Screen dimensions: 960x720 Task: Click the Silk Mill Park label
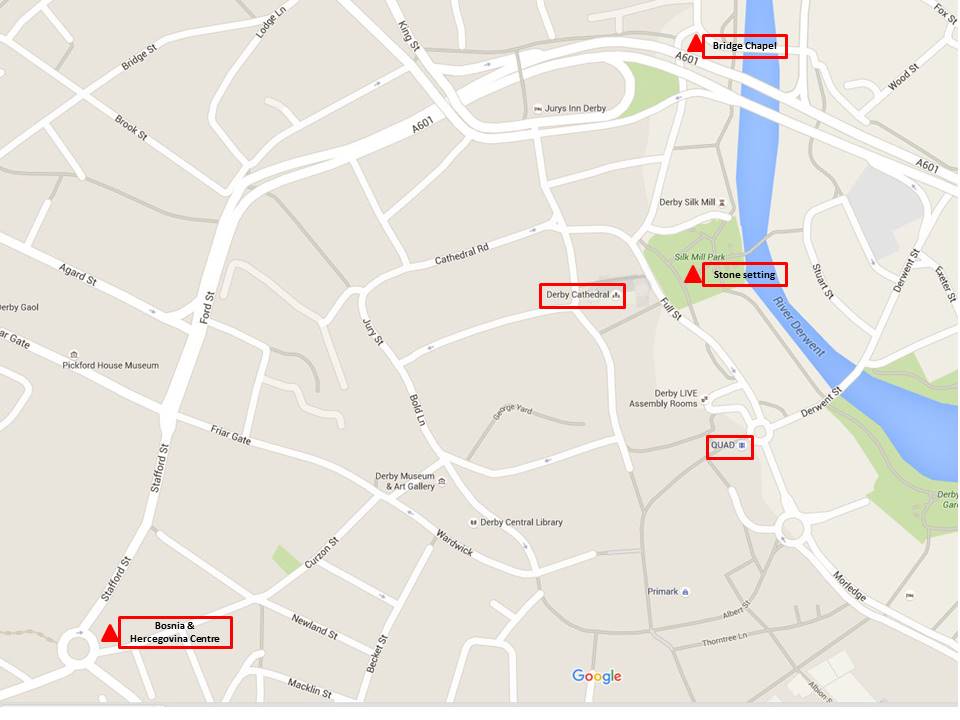(700, 257)
